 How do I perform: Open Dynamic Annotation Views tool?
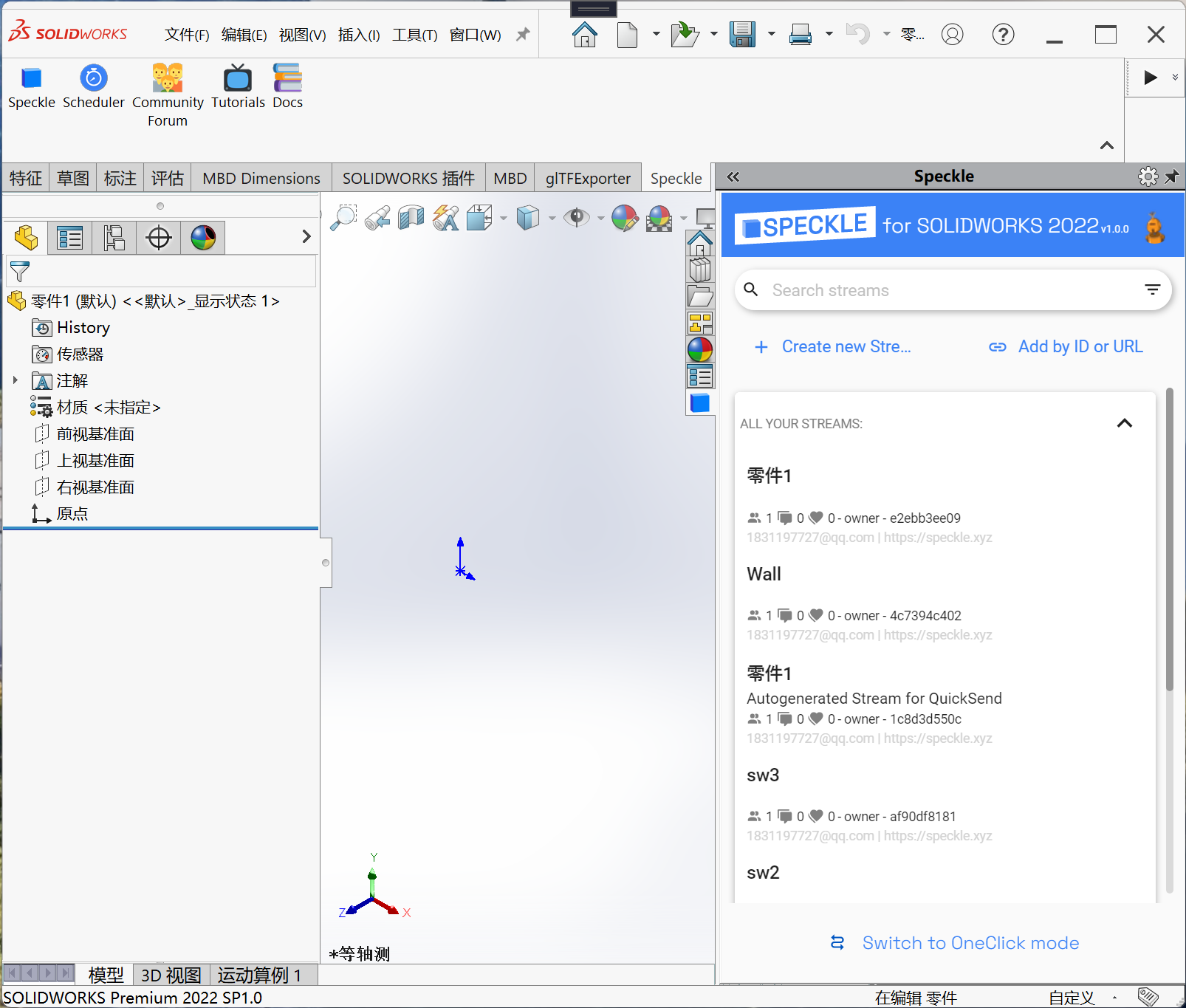coord(445,218)
